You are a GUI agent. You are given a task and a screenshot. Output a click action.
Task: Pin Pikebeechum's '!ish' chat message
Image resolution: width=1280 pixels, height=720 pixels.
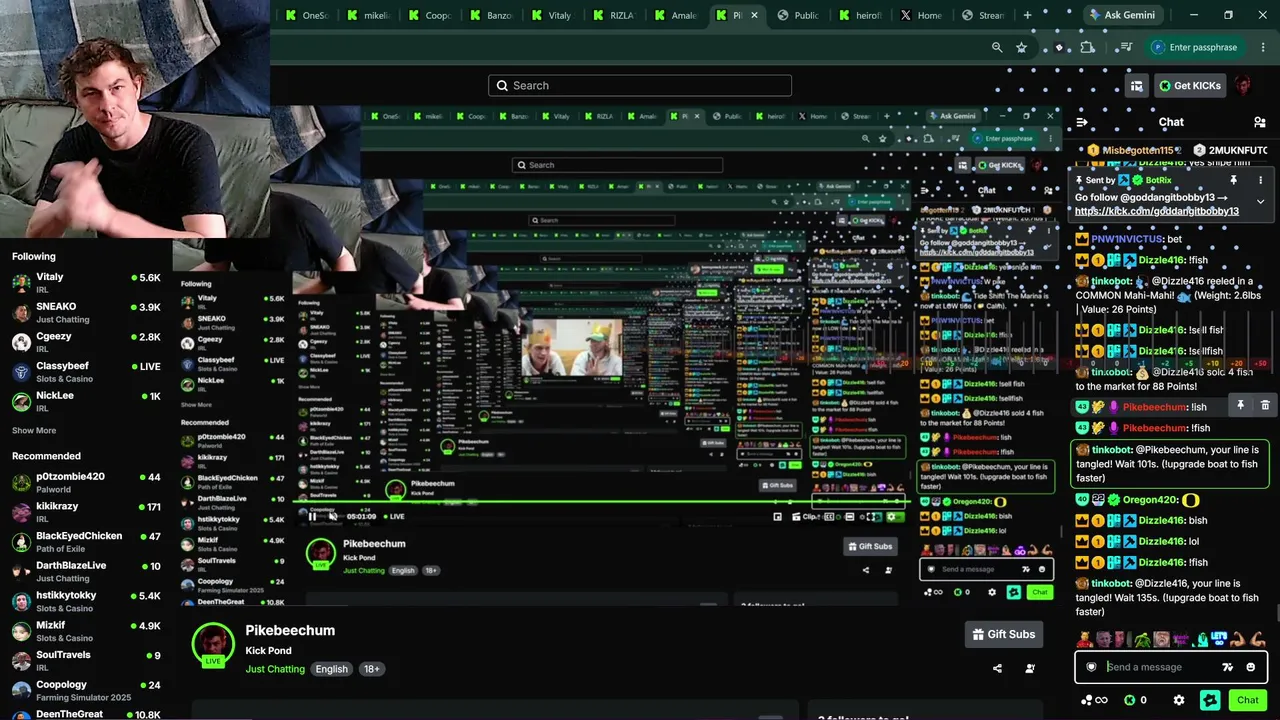tap(1240, 405)
